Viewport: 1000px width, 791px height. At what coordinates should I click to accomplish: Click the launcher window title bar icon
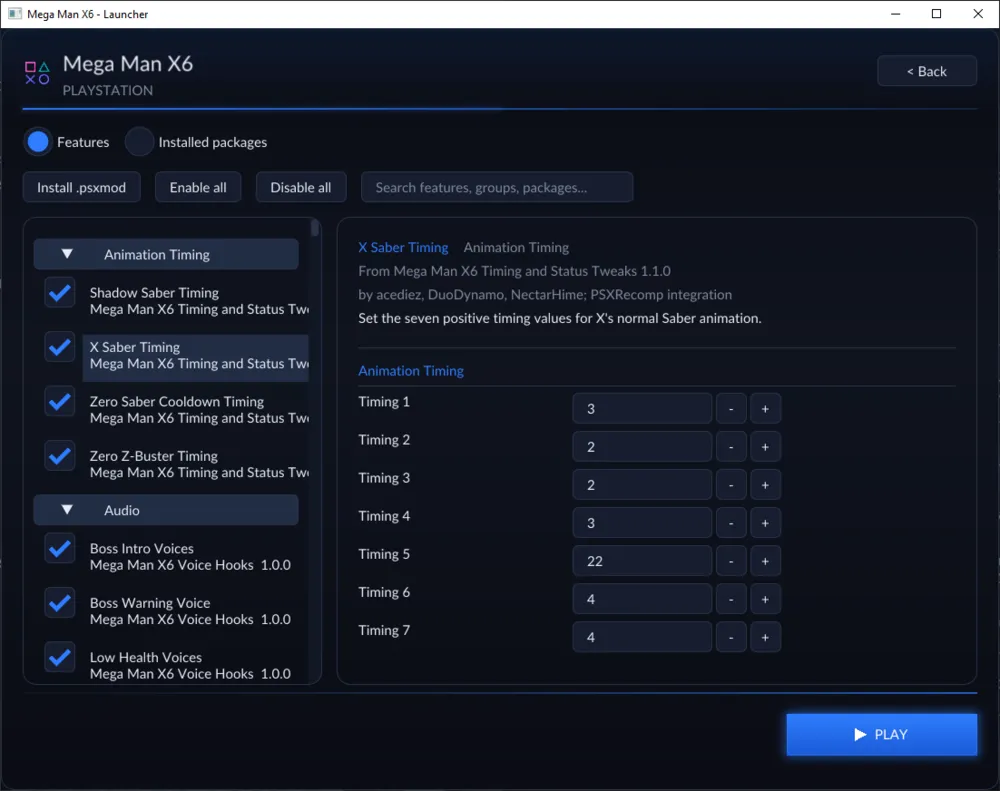[15, 13]
